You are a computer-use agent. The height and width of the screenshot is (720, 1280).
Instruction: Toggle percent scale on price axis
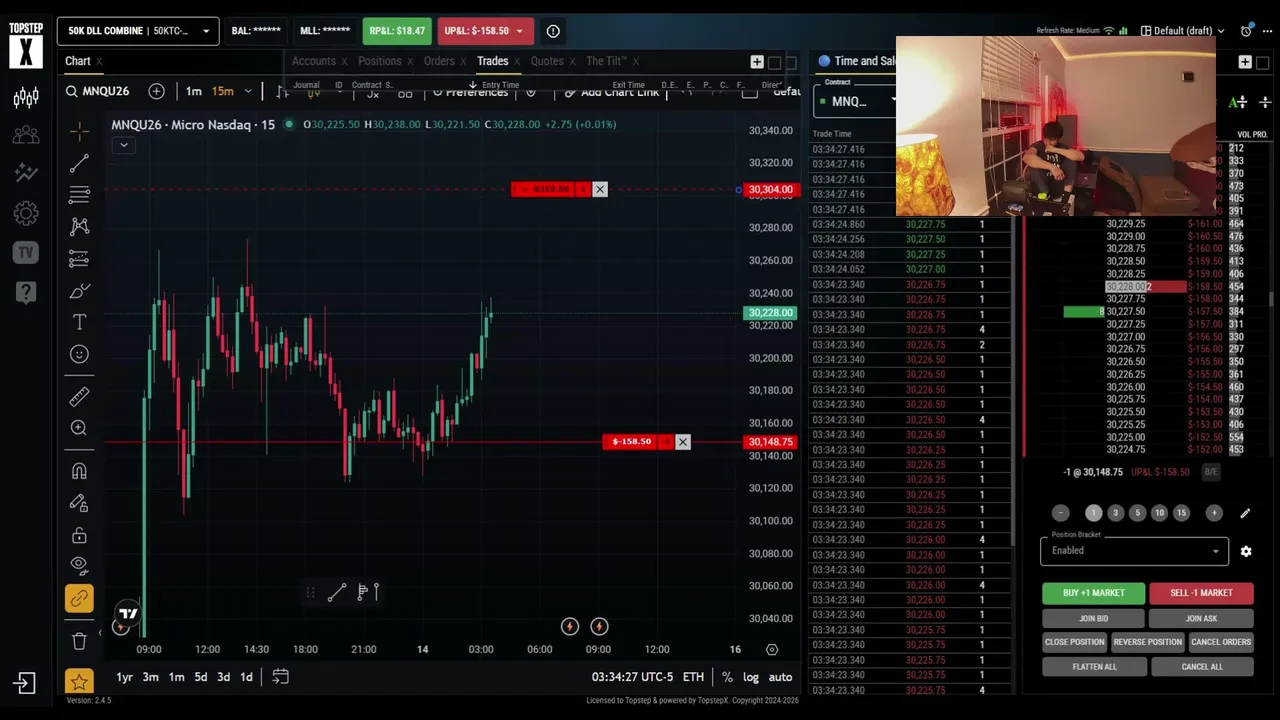(727, 677)
